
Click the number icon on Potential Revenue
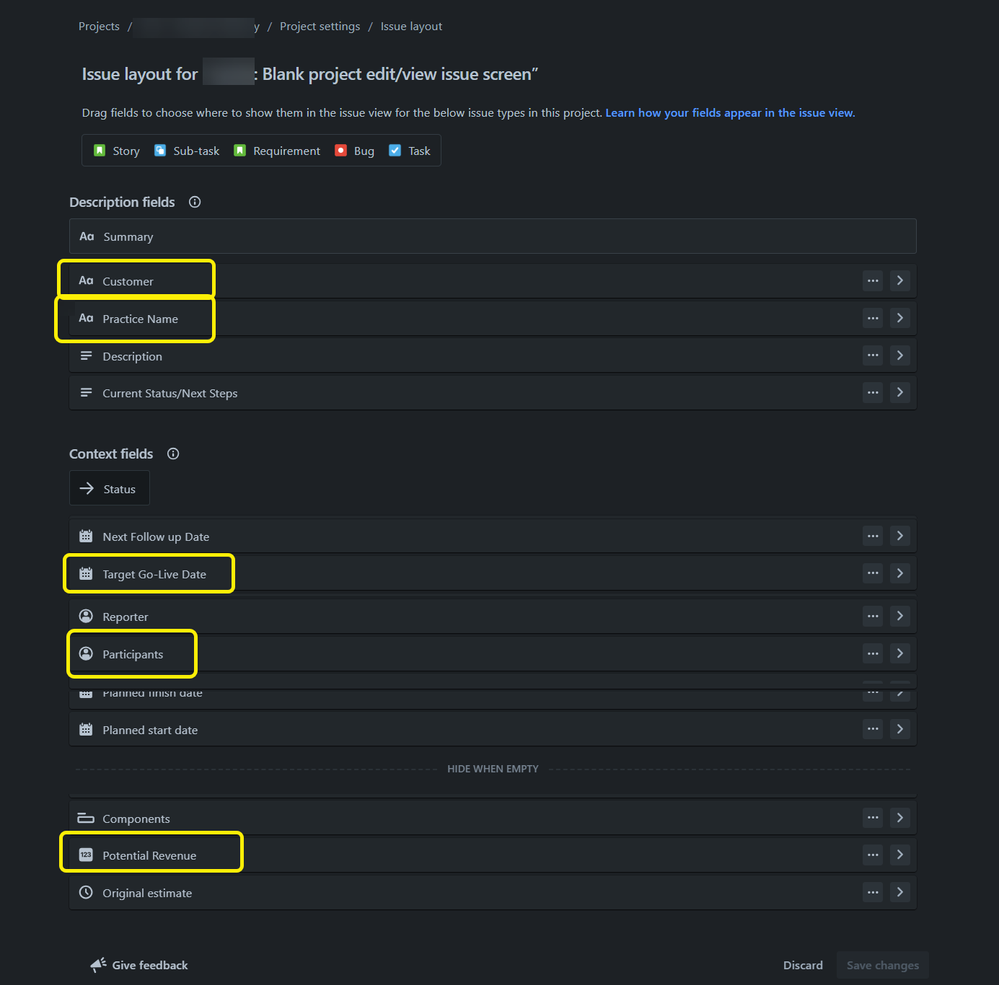tap(85, 855)
